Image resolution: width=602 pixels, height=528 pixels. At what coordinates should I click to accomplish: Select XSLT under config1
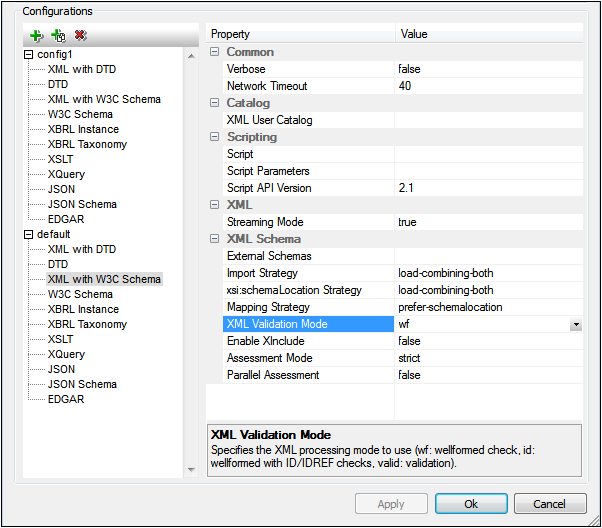(61, 159)
